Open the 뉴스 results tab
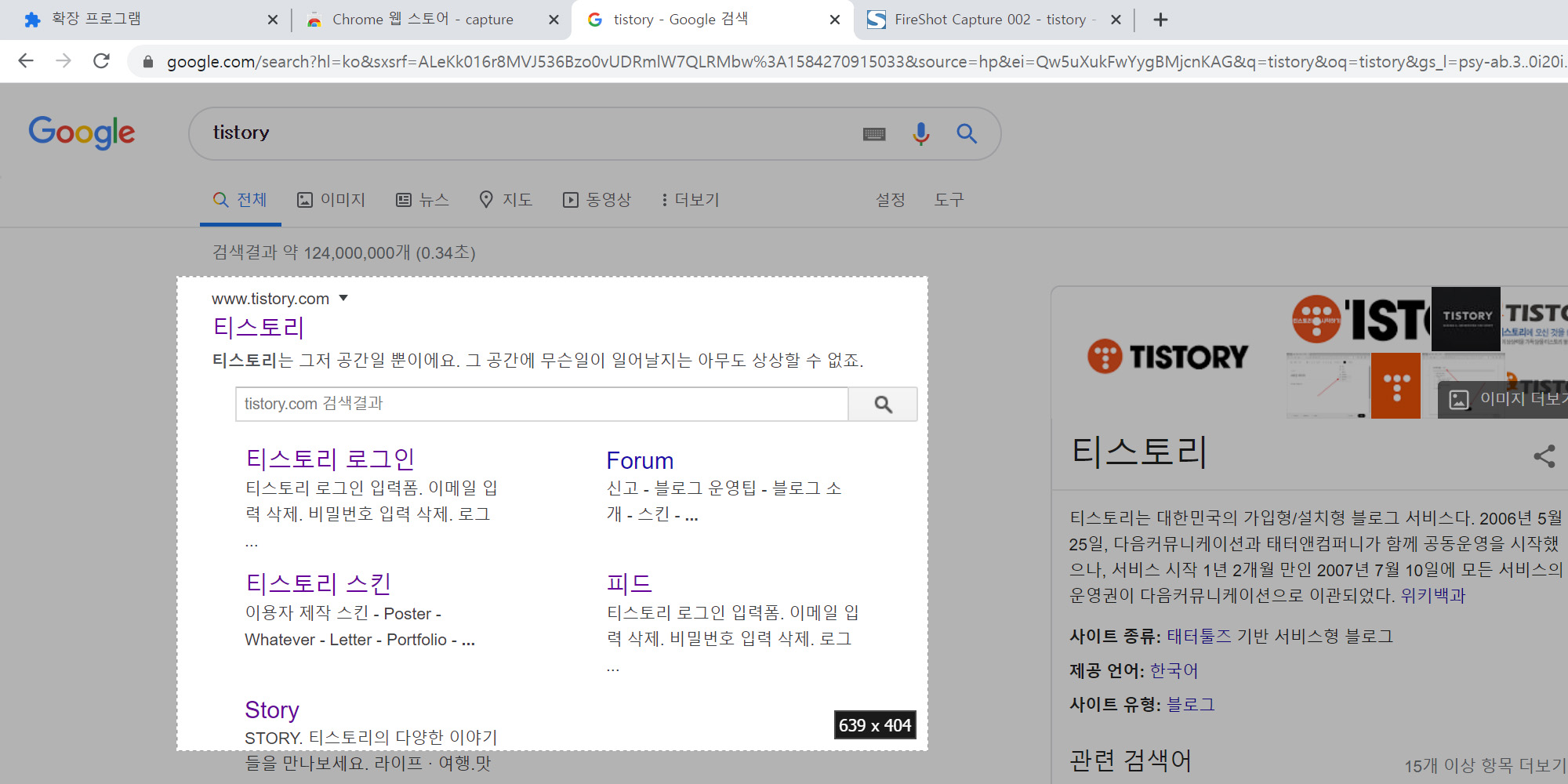The width and height of the screenshot is (1568, 784). pyautogui.click(x=423, y=200)
